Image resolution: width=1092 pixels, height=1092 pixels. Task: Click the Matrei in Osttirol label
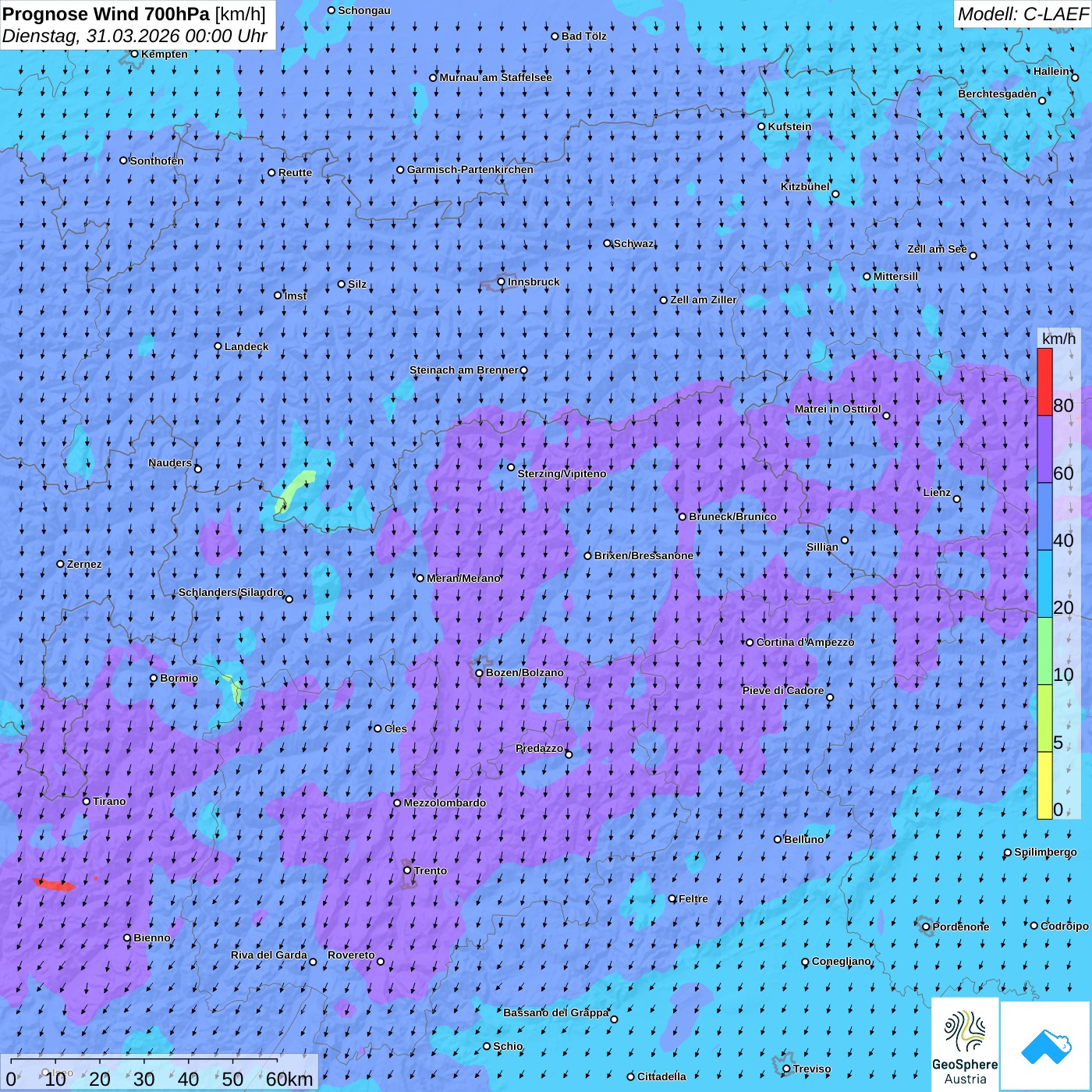[x=838, y=409]
